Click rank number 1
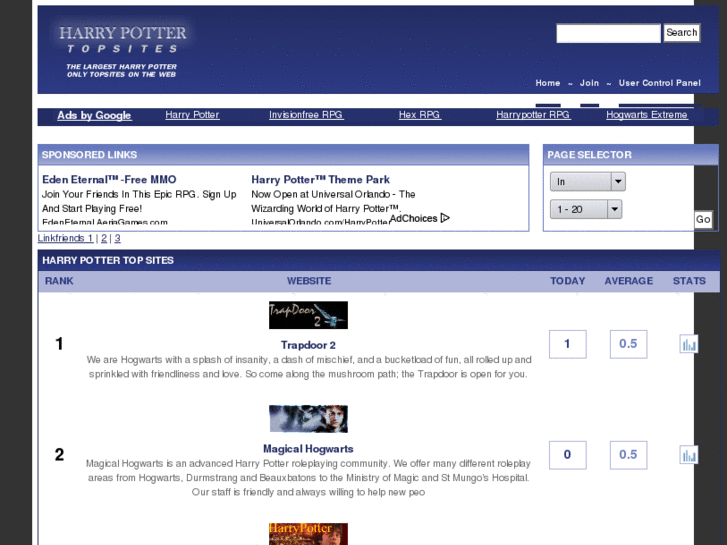 (x=59, y=344)
